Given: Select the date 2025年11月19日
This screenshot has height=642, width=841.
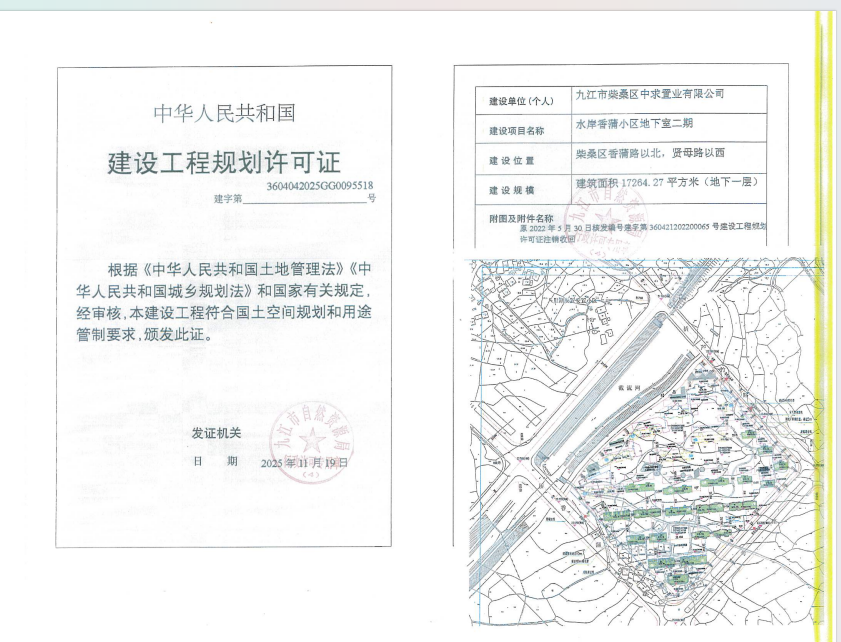Looking at the screenshot, I should (x=304, y=463).
